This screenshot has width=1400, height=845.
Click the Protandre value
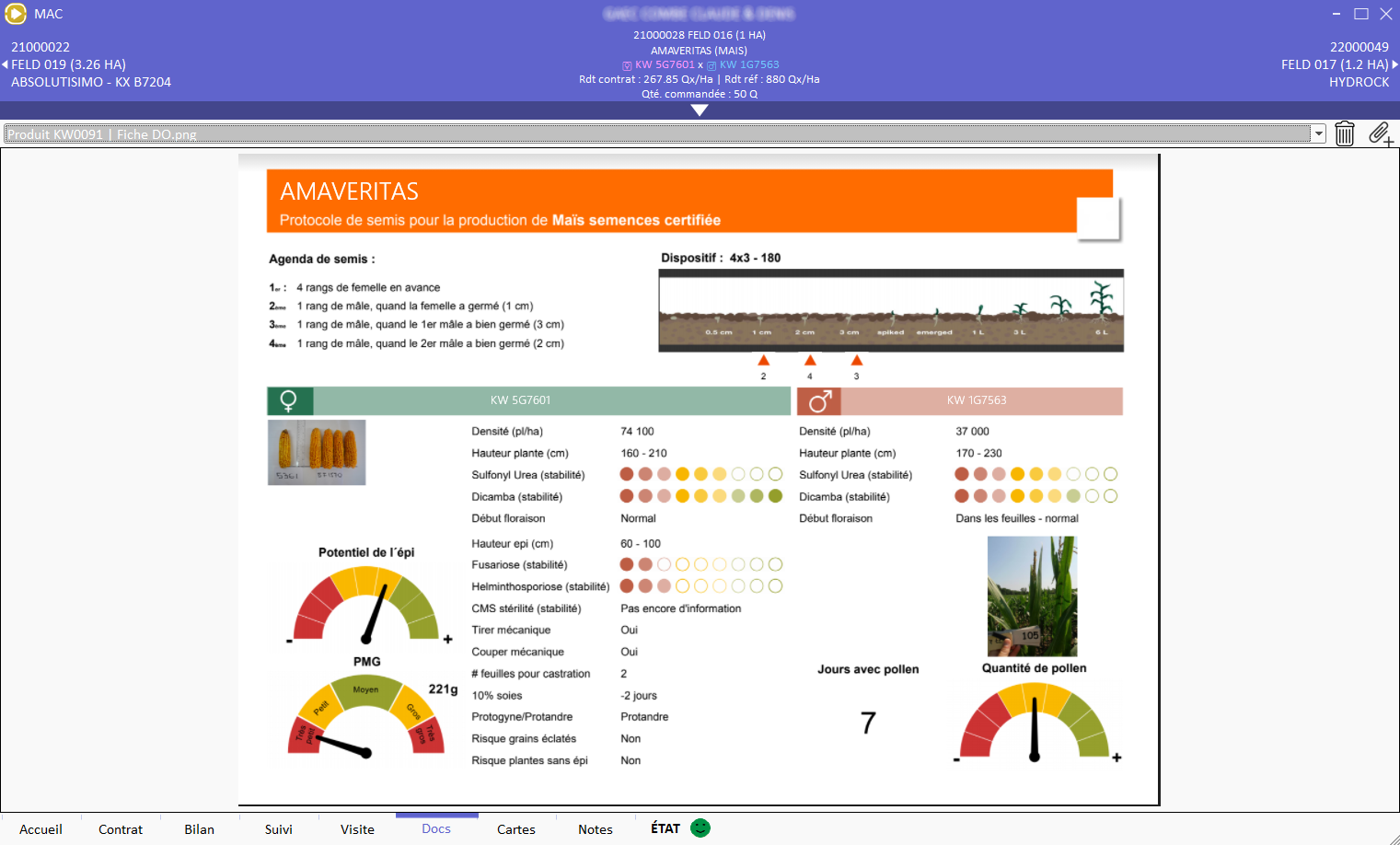pyautogui.click(x=644, y=717)
